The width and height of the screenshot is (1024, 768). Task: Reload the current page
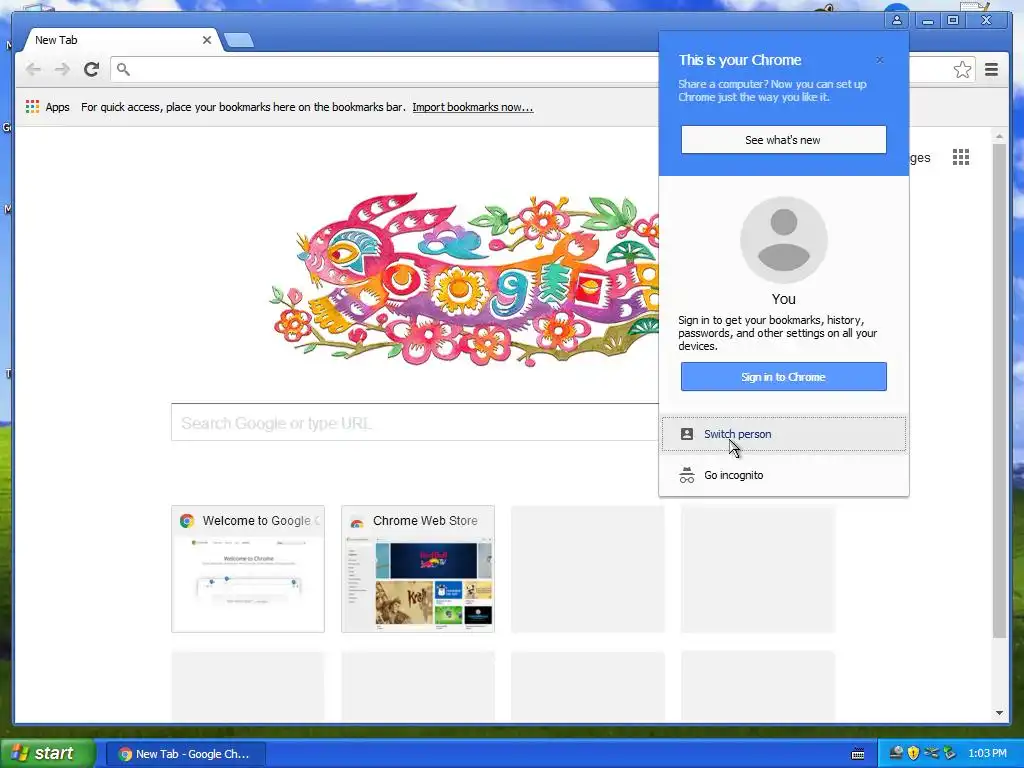point(91,69)
